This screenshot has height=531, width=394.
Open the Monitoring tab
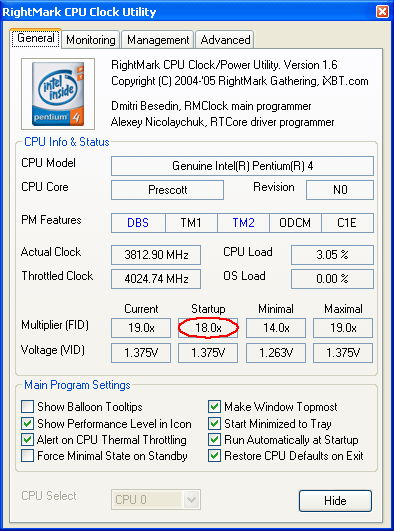pos(91,40)
